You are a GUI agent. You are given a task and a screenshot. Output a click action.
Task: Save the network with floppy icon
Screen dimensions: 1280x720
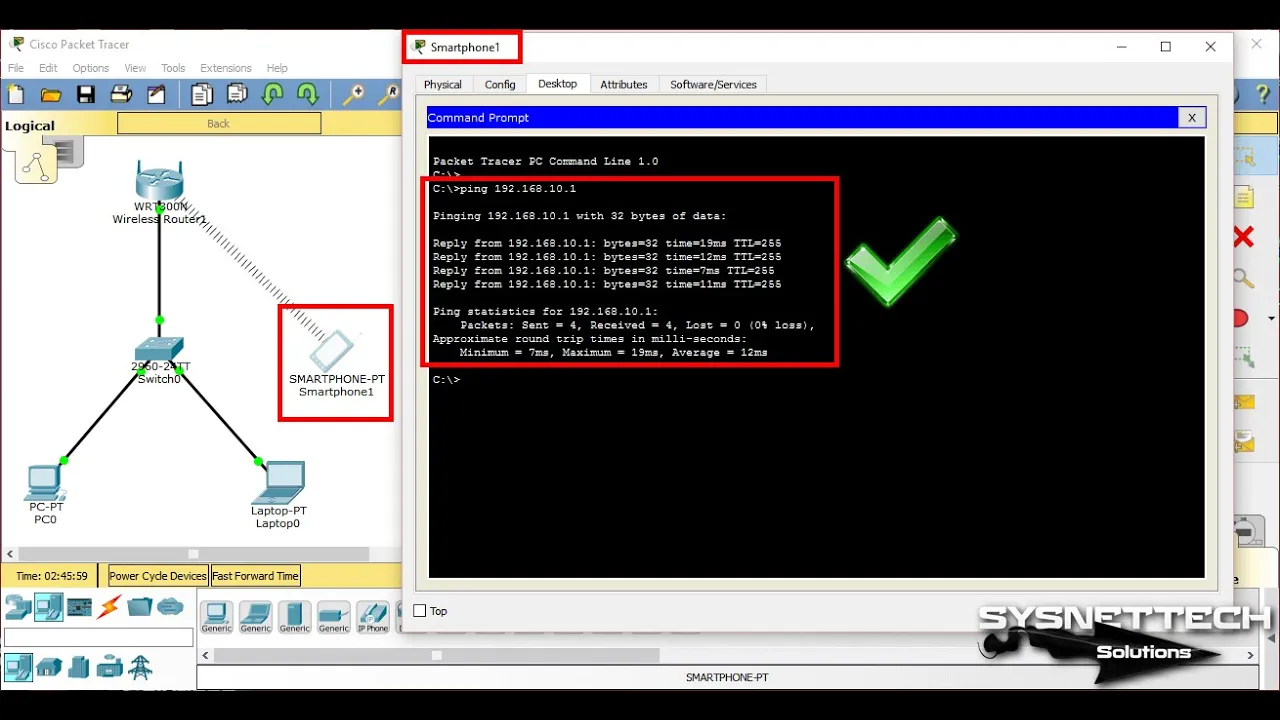[86, 95]
